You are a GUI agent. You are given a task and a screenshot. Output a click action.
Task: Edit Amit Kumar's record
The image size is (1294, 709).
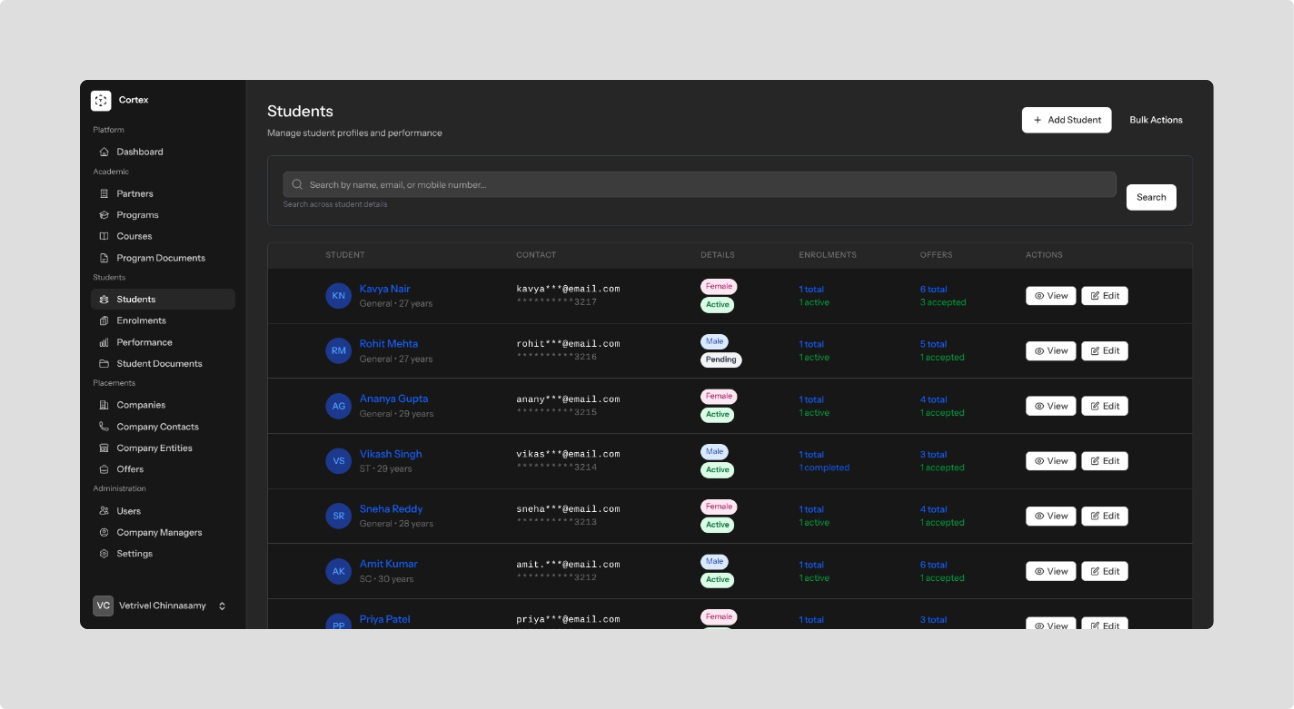click(x=1104, y=571)
